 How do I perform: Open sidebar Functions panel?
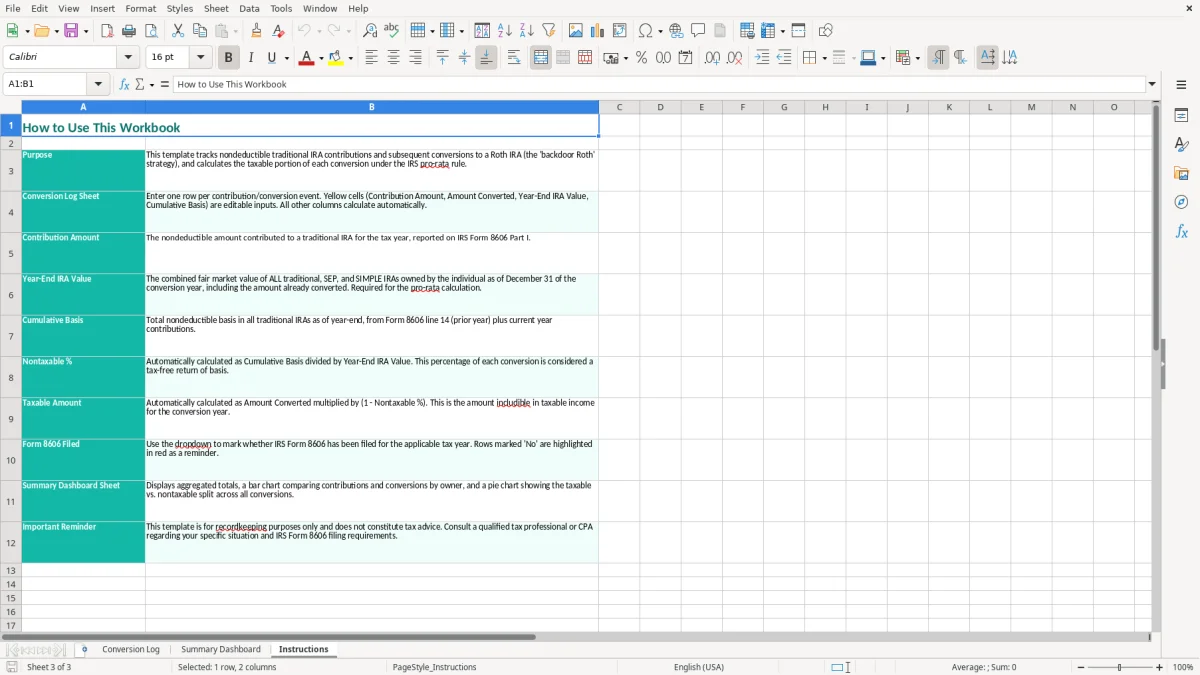coord(1181,231)
